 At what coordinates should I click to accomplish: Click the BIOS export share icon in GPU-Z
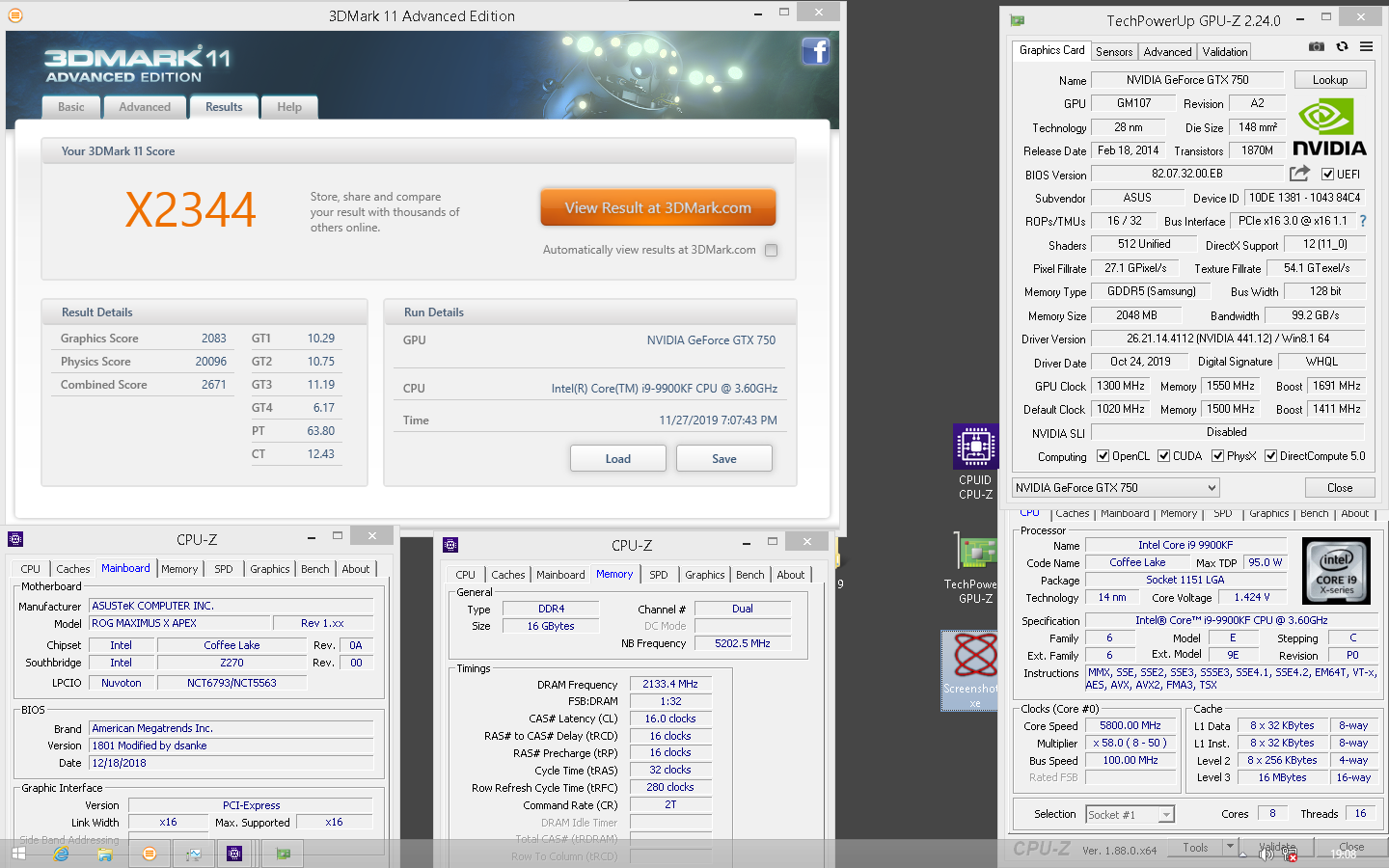1299,174
